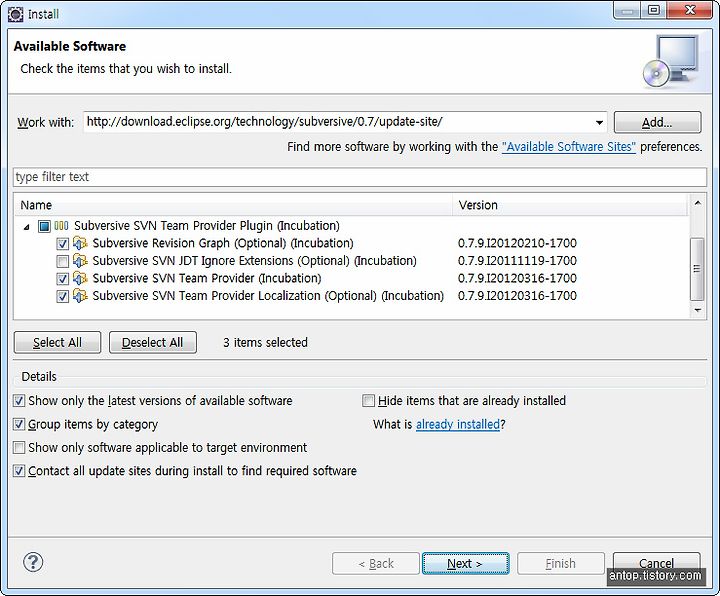
Task: Close the Install dialog window
Action: coord(689,11)
